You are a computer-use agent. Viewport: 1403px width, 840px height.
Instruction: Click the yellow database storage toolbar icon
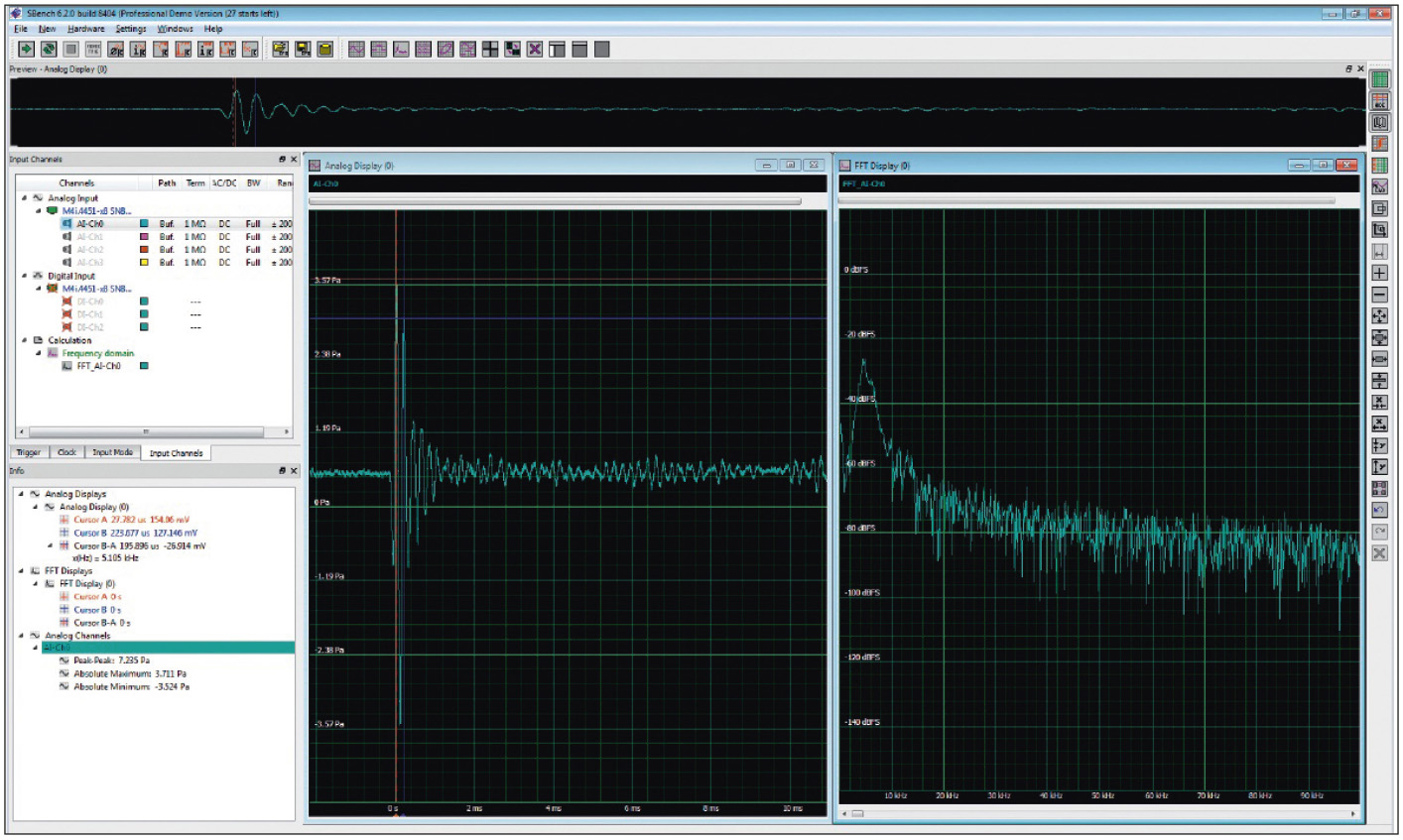click(x=325, y=49)
